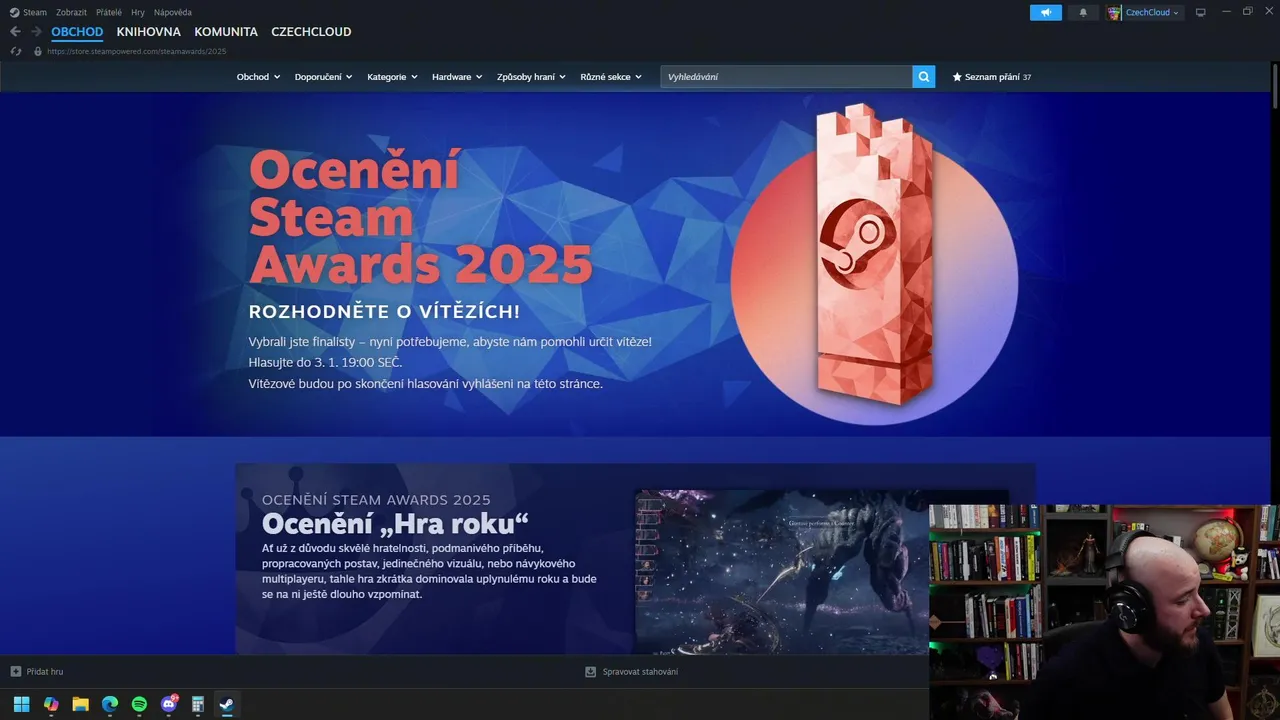Switch to Big Picture mode monitor icon
The width and height of the screenshot is (1280, 720).
point(1201,13)
